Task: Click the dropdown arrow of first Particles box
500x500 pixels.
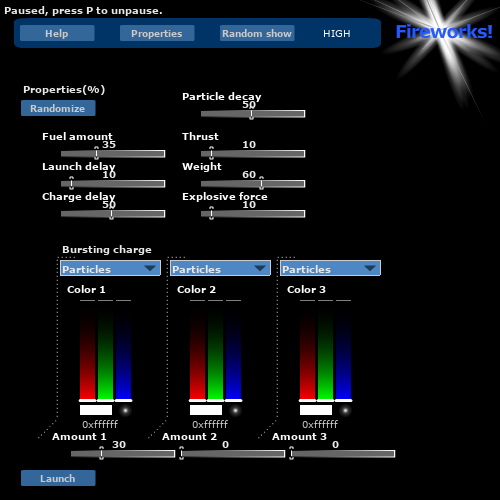Action: pos(150,268)
